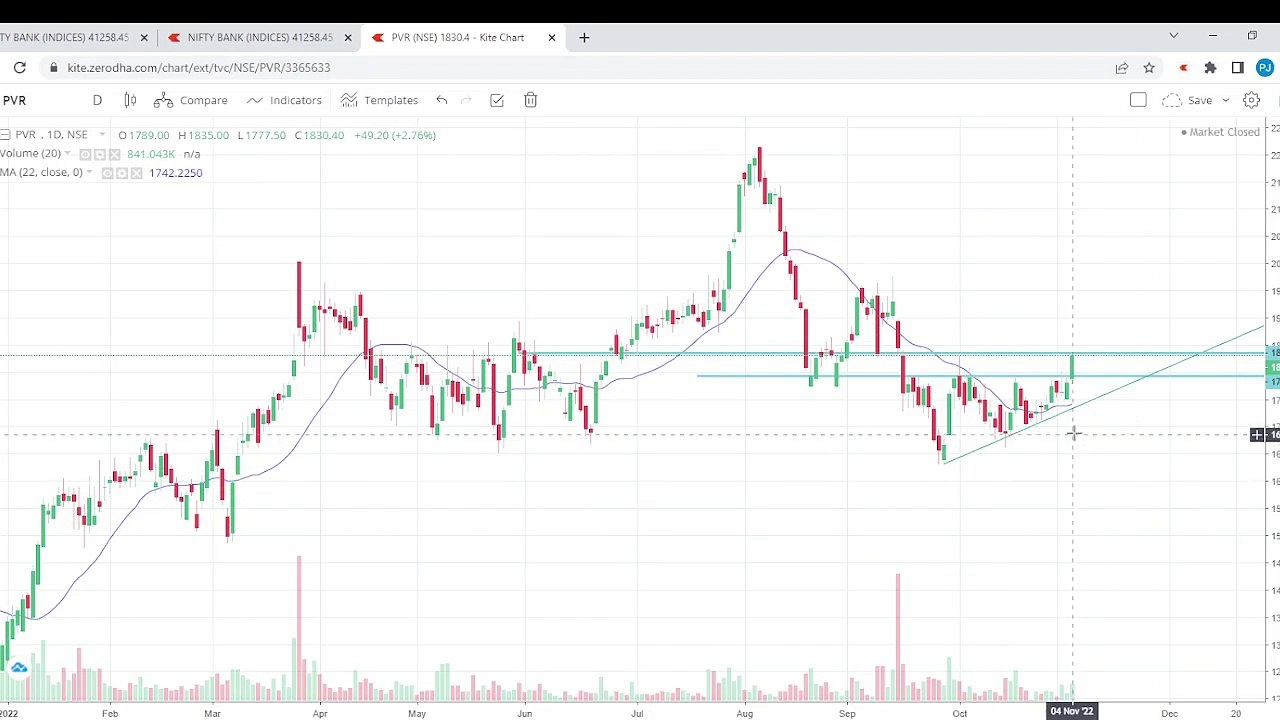Image resolution: width=1280 pixels, height=720 pixels.
Task: Click the open price O 1789.00
Action: click(x=144, y=135)
